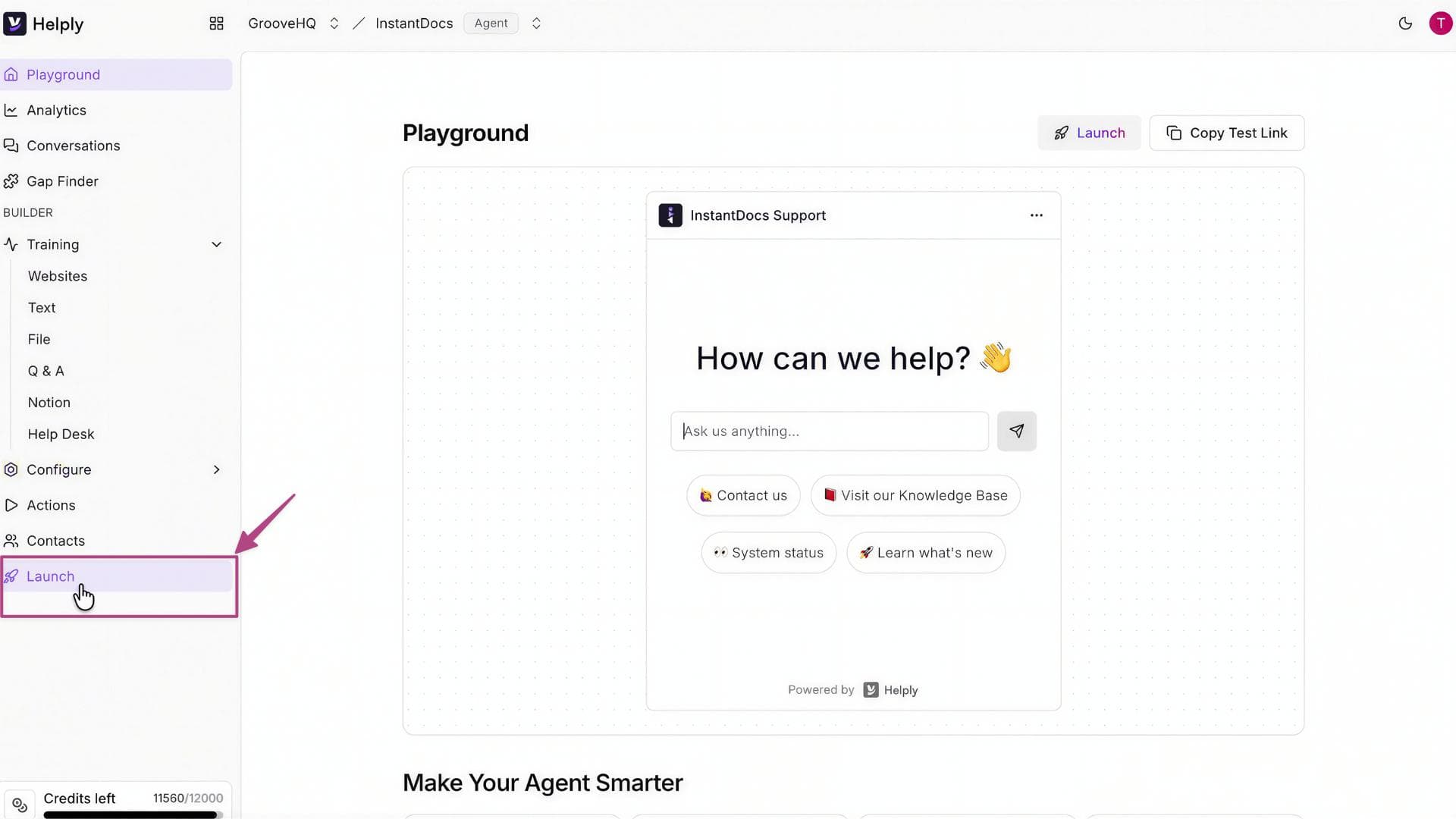The width and height of the screenshot is (1456, 819).
Task: Open the workspace grid icon next to GrooveHQ
Action: (216, 24)
